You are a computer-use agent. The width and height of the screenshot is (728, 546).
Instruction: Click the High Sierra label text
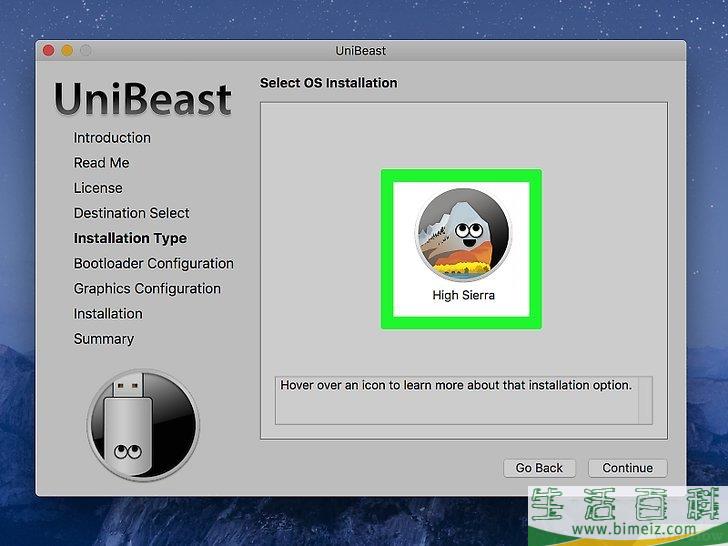pos(463,295)
